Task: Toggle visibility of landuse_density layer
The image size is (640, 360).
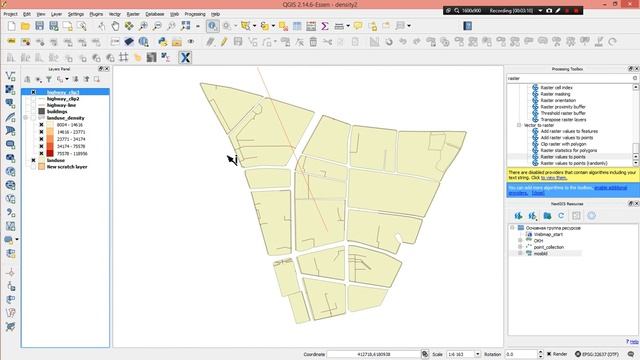Action: [33, 118]
